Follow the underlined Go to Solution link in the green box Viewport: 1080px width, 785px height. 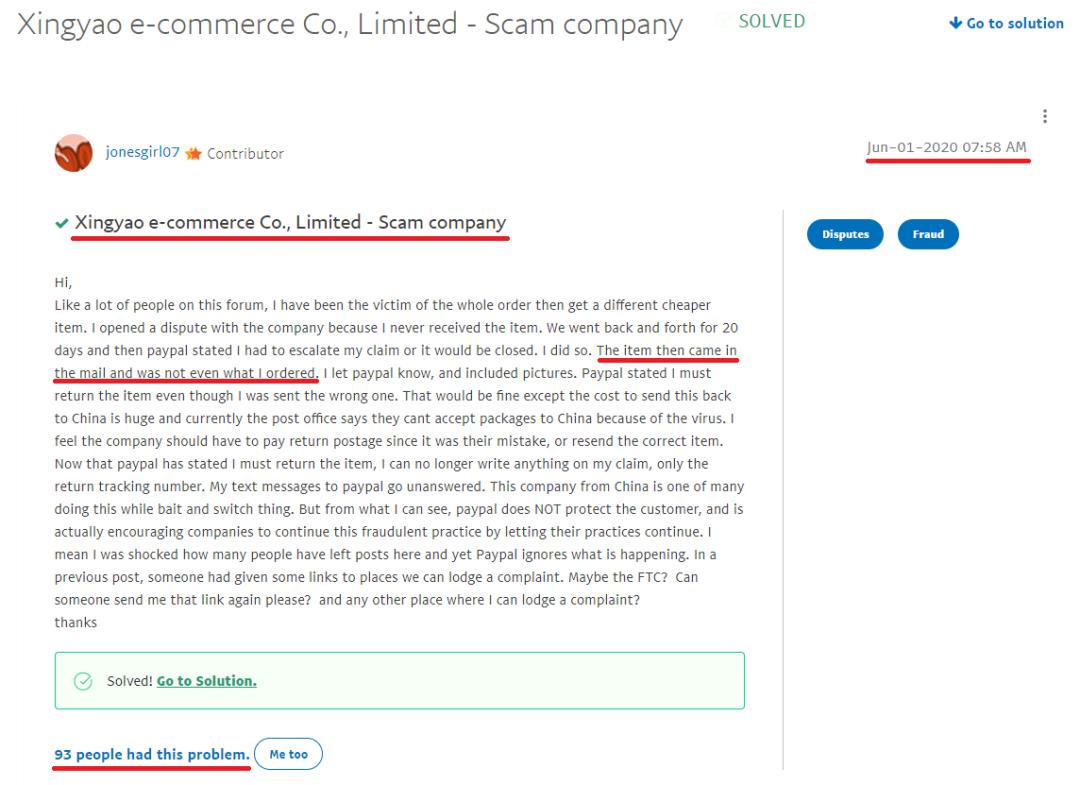(206, 681)
